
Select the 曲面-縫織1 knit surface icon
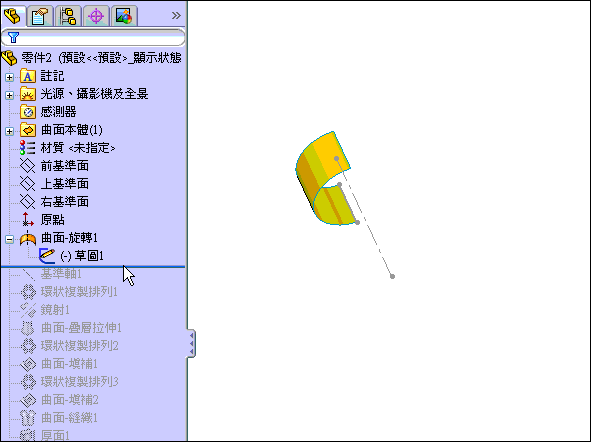28,418
